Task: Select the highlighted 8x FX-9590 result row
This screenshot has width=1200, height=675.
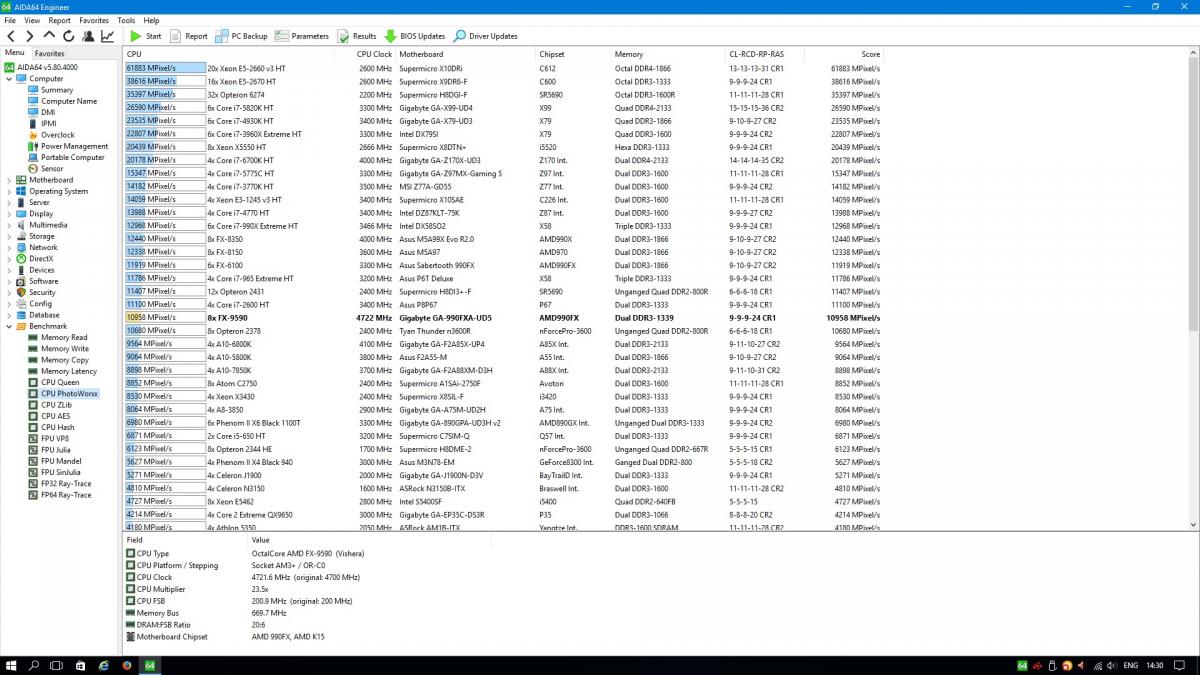Action: (x=504, y=318)
